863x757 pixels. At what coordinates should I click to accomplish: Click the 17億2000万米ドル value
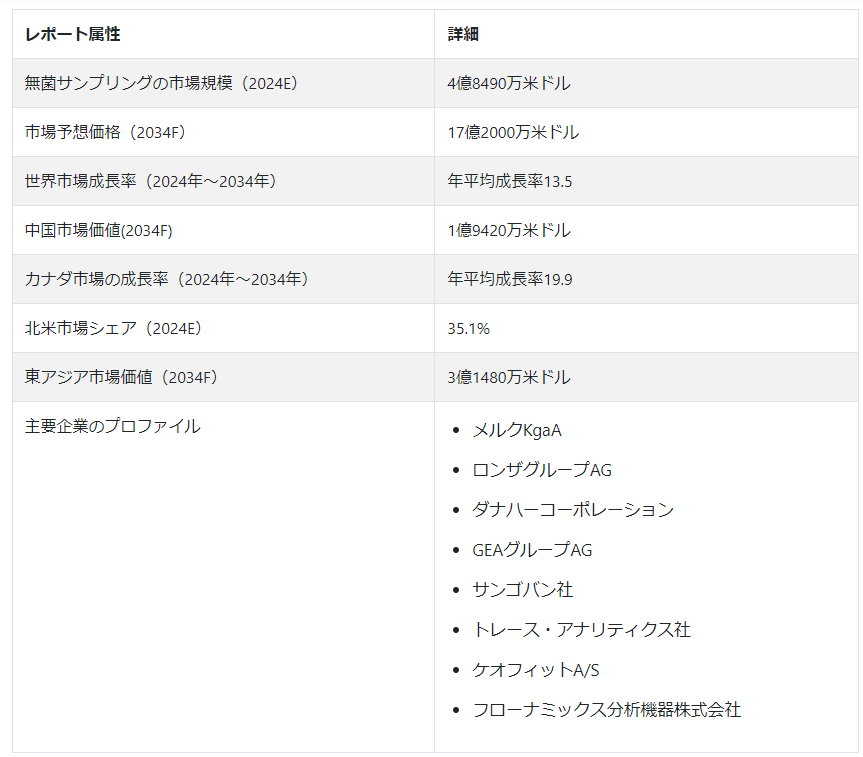tap(513, 132)
